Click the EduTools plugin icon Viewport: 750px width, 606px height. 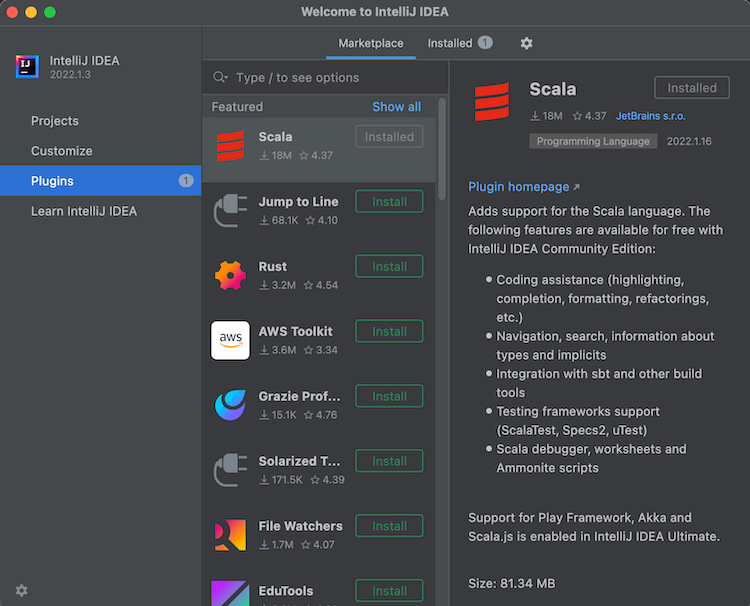click(x=231, y=593)
